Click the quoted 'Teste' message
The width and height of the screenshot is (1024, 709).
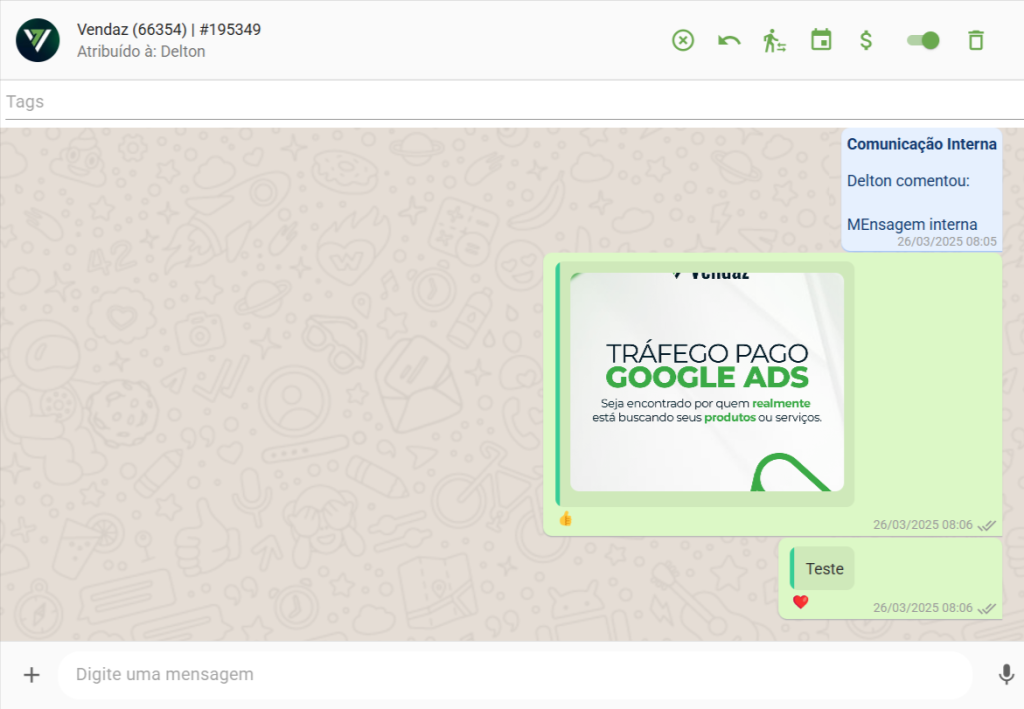(x=822, y=569)
